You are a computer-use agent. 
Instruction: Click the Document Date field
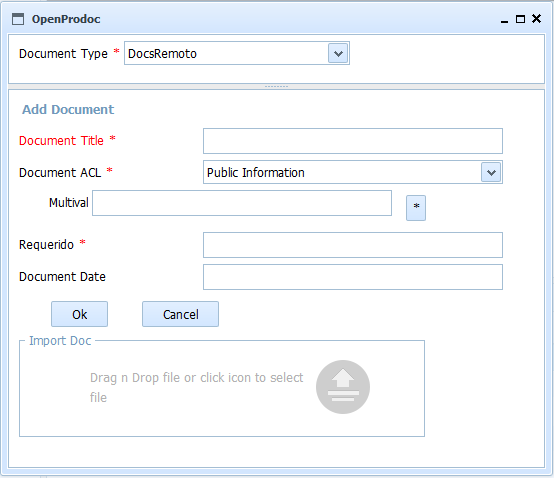click(353, 277)
